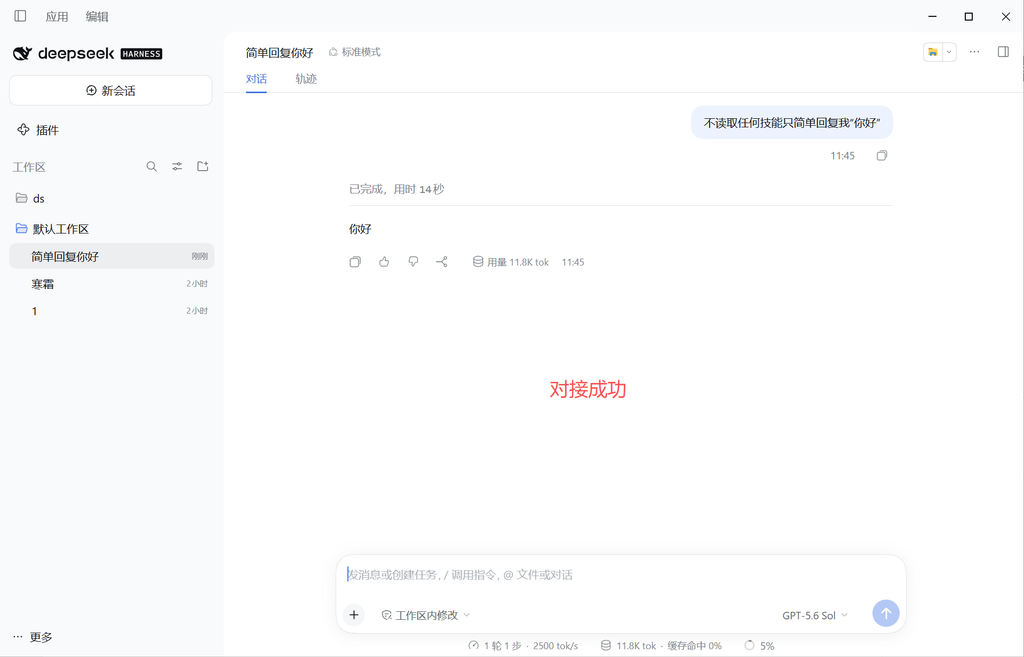Image resolution: width=1024 pixels, height=657 pixels.
Task: Switch to the 轨迹 tab
Action: tap(306, 79)
